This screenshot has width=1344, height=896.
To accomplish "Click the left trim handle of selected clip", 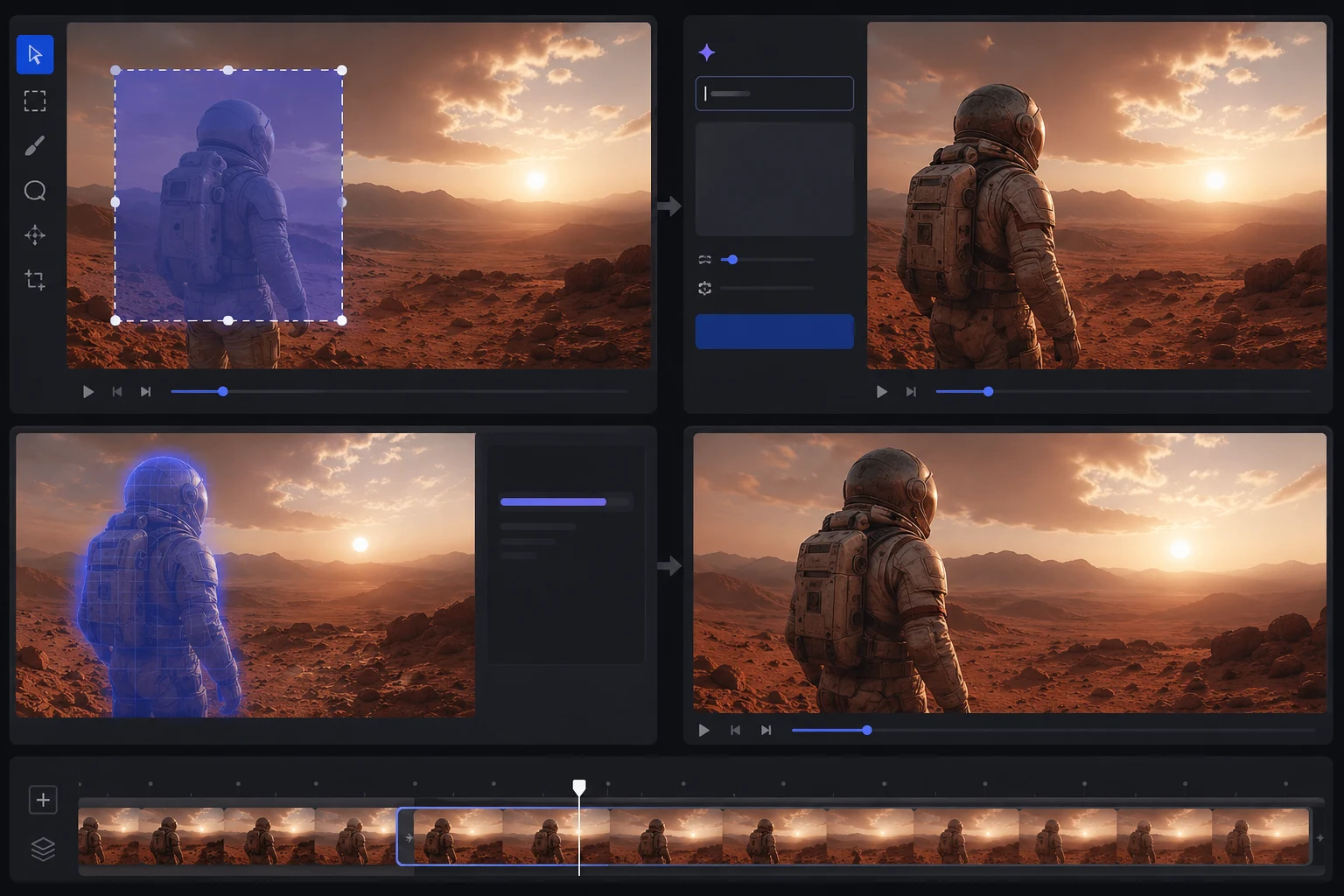I will coord(408,837).
